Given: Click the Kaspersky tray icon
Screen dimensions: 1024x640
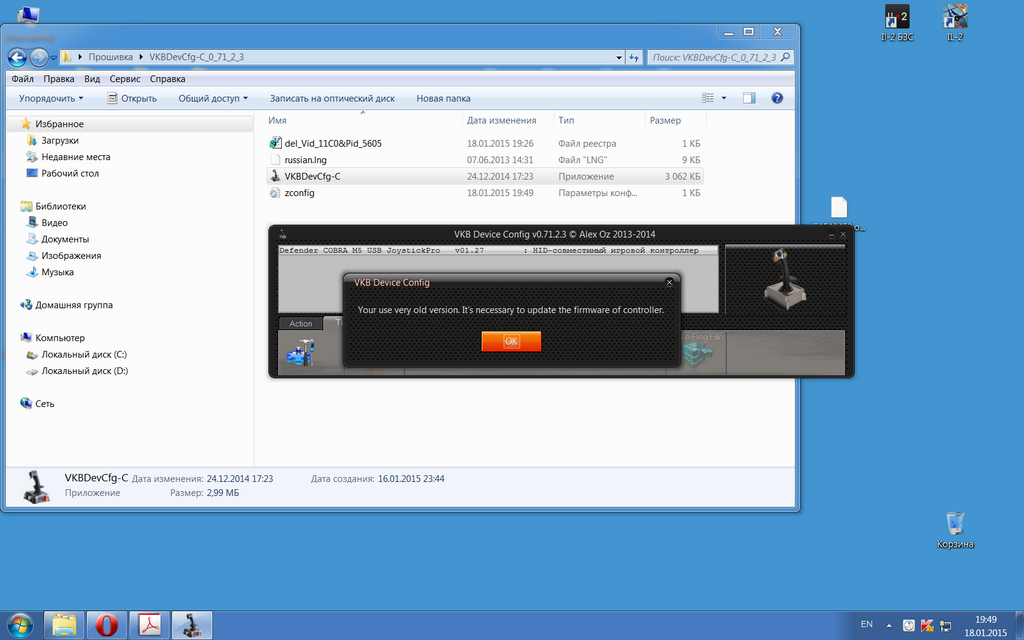Looking at the screenshot, I should pos(926,625).
